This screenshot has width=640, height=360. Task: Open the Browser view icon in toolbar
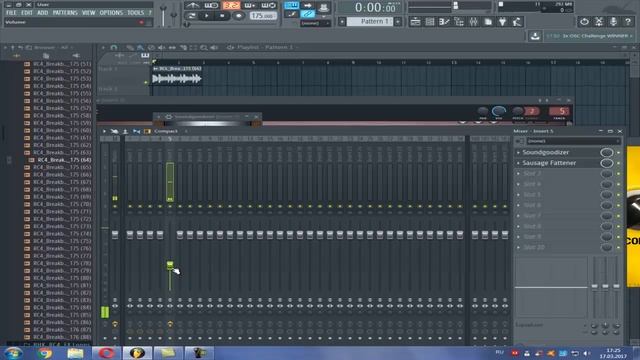pyautogui.click(x=459, y=22)
